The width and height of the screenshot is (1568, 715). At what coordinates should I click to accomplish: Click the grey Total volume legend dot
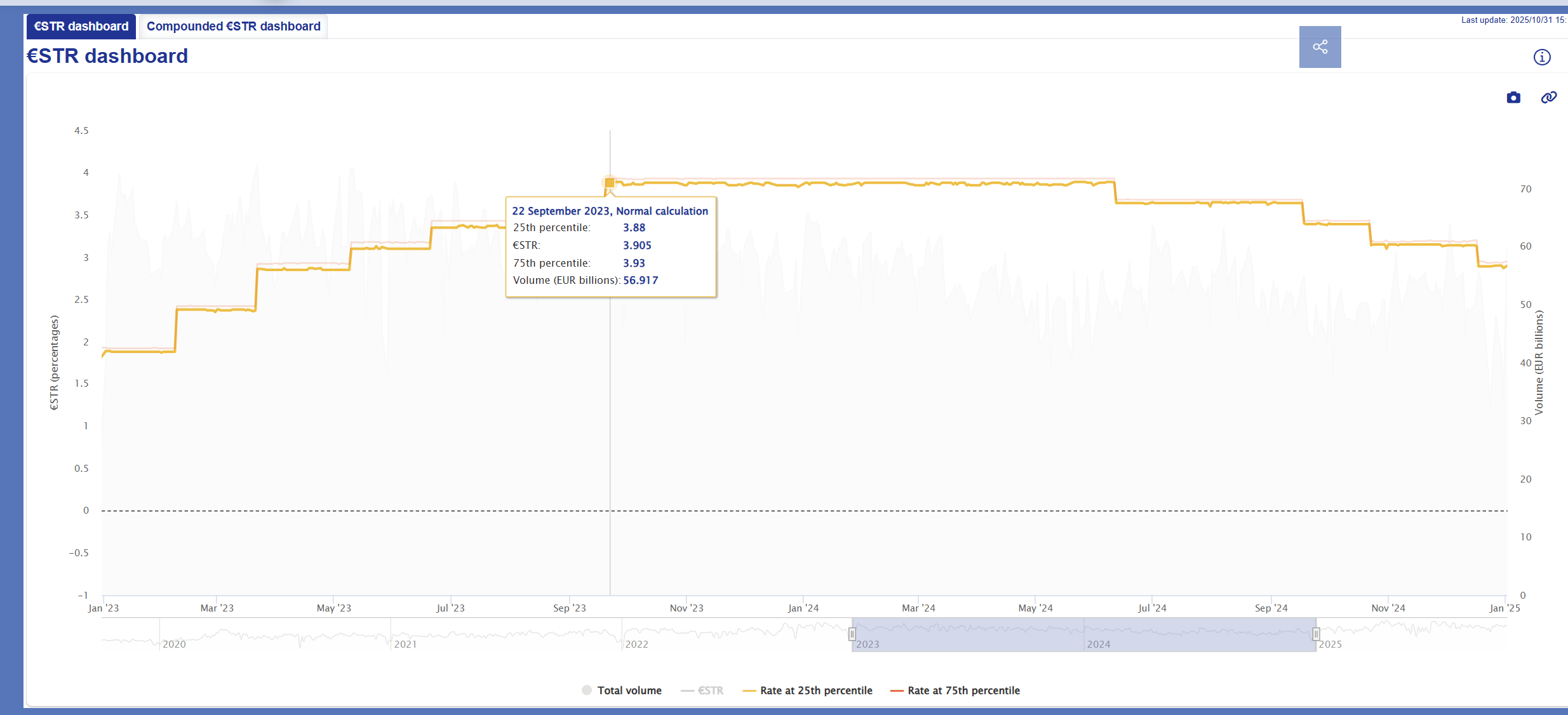[587, 690]
